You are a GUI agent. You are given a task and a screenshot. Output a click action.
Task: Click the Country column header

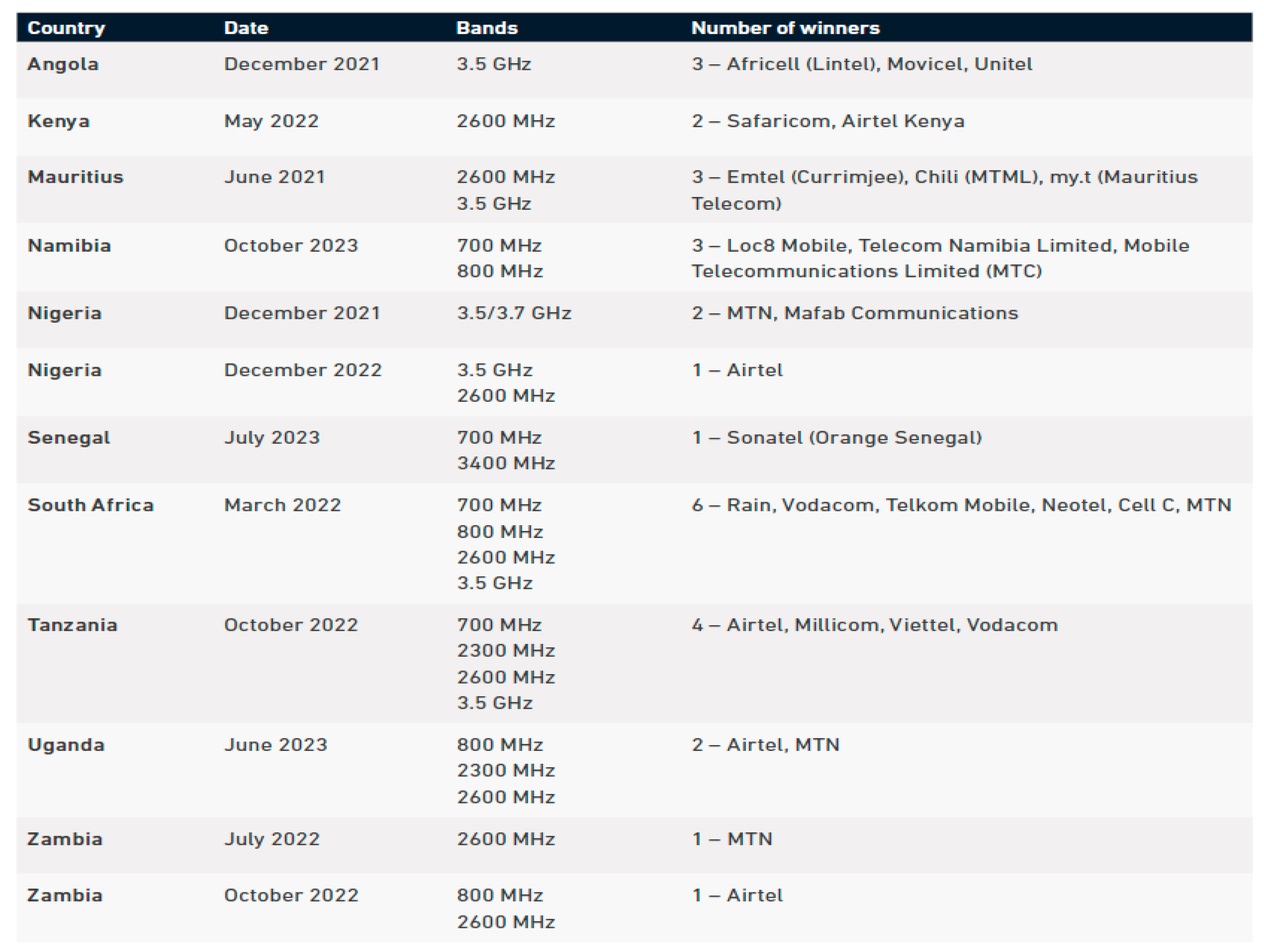tap(66, 28)
